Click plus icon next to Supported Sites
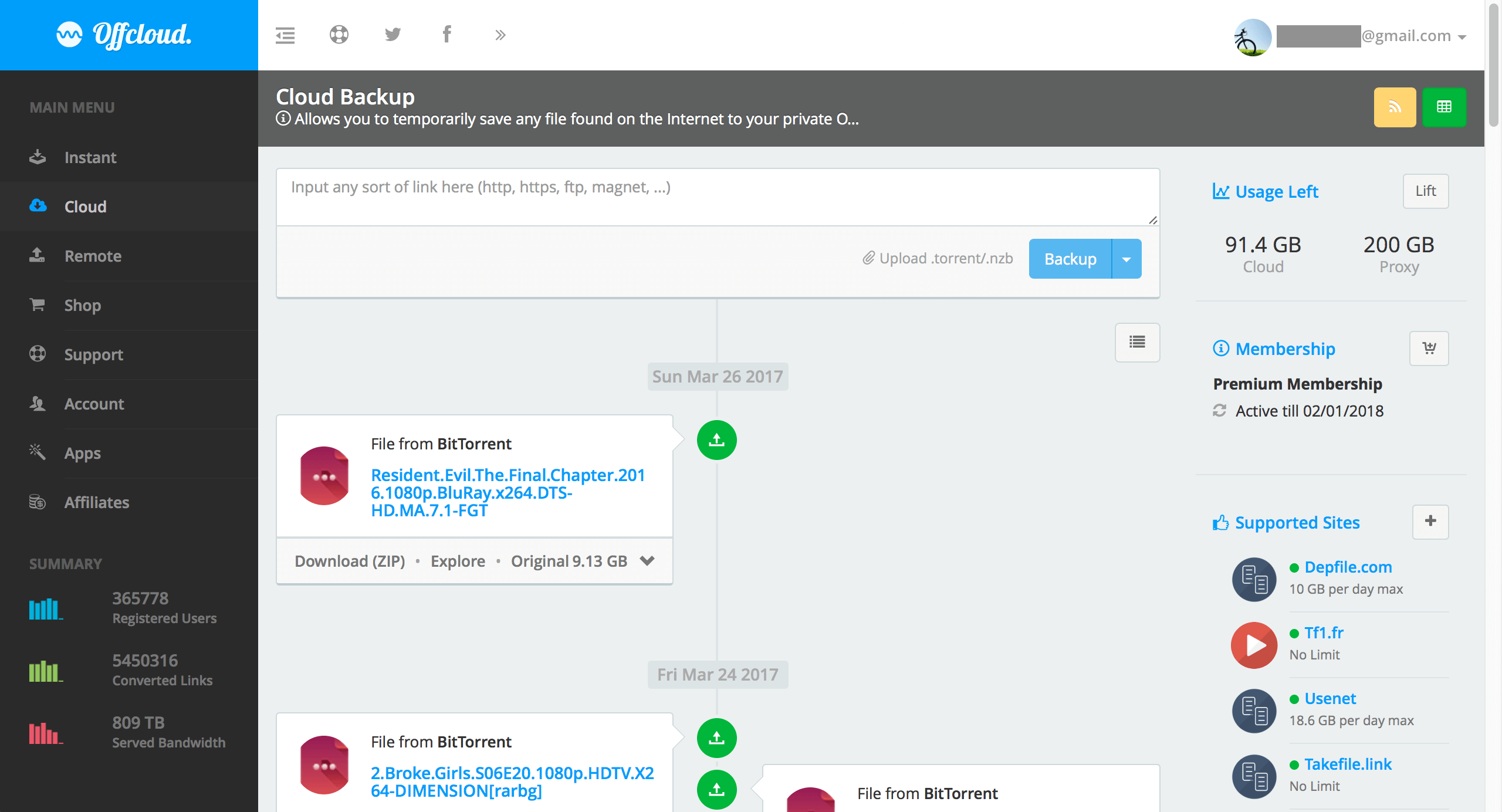 click(x=1430, y=521)
